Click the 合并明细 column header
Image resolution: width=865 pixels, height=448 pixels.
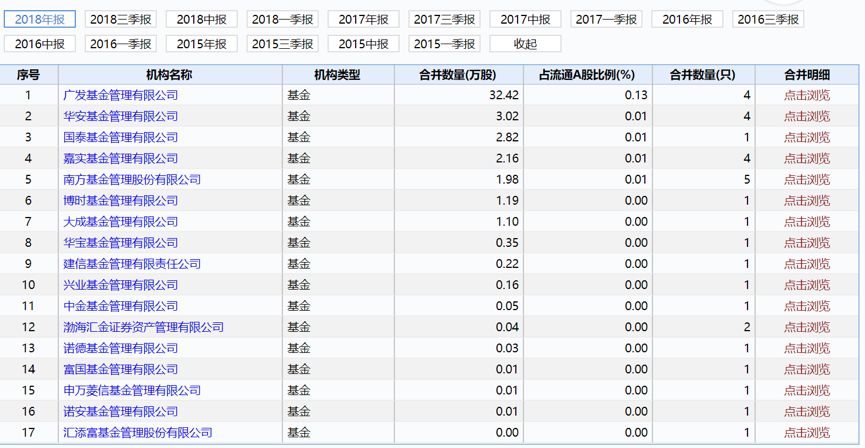(807, 75)
